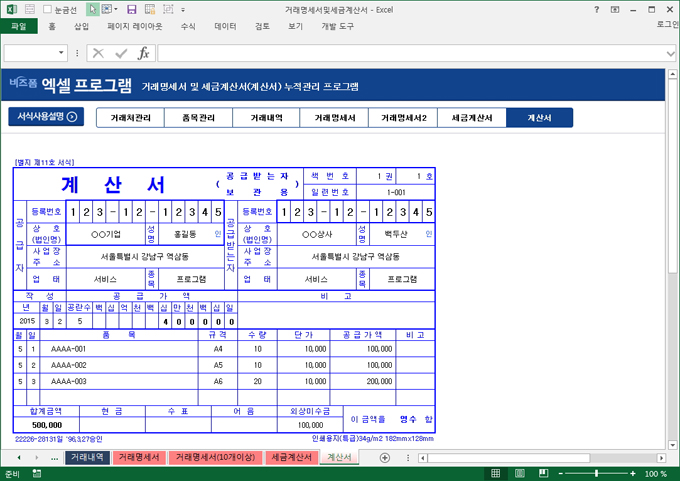This screenshot has width=680, height=481.
Task: Click inside the Name Box field
Action: (29, 53)
